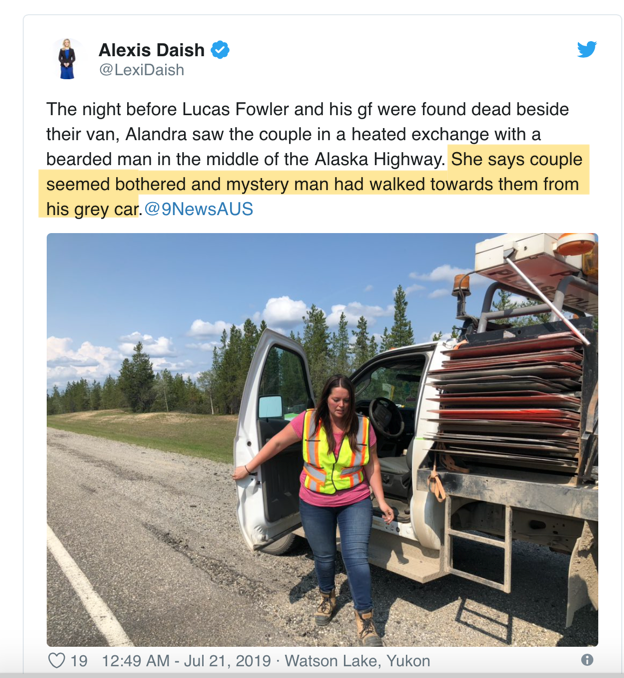624x678 pixels.
Task: Click the highlighted 'his grey car' phrase
Action: pos(92,210)
